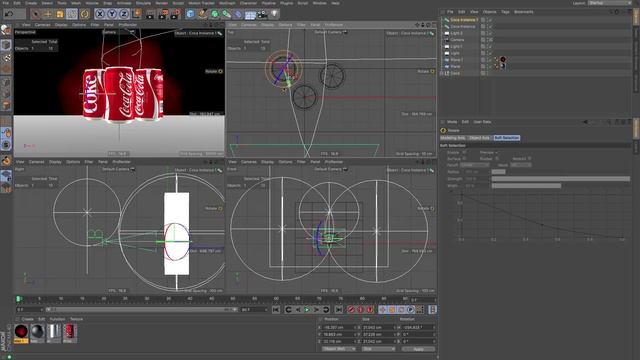This screenshot has height=360, width=640.
Task: Click the Apply button in coordinates panel
Action: (418, 349)
